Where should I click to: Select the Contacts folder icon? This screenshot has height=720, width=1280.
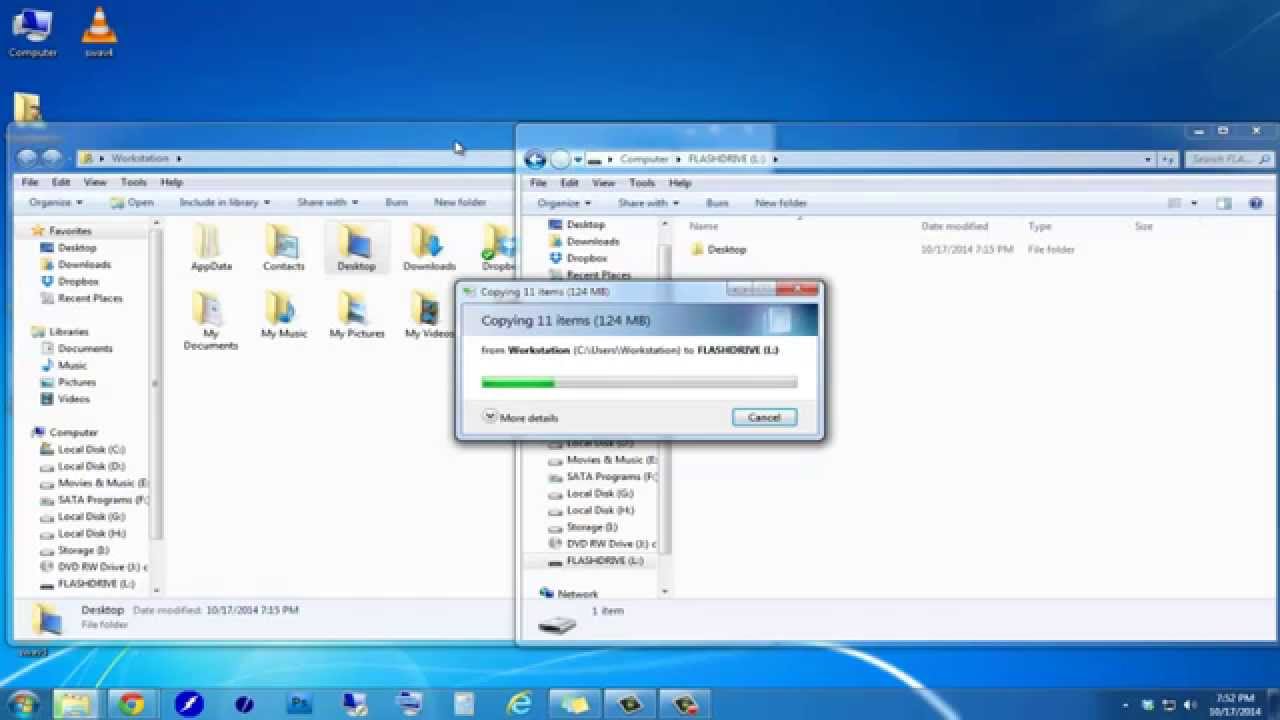point(283,247)
